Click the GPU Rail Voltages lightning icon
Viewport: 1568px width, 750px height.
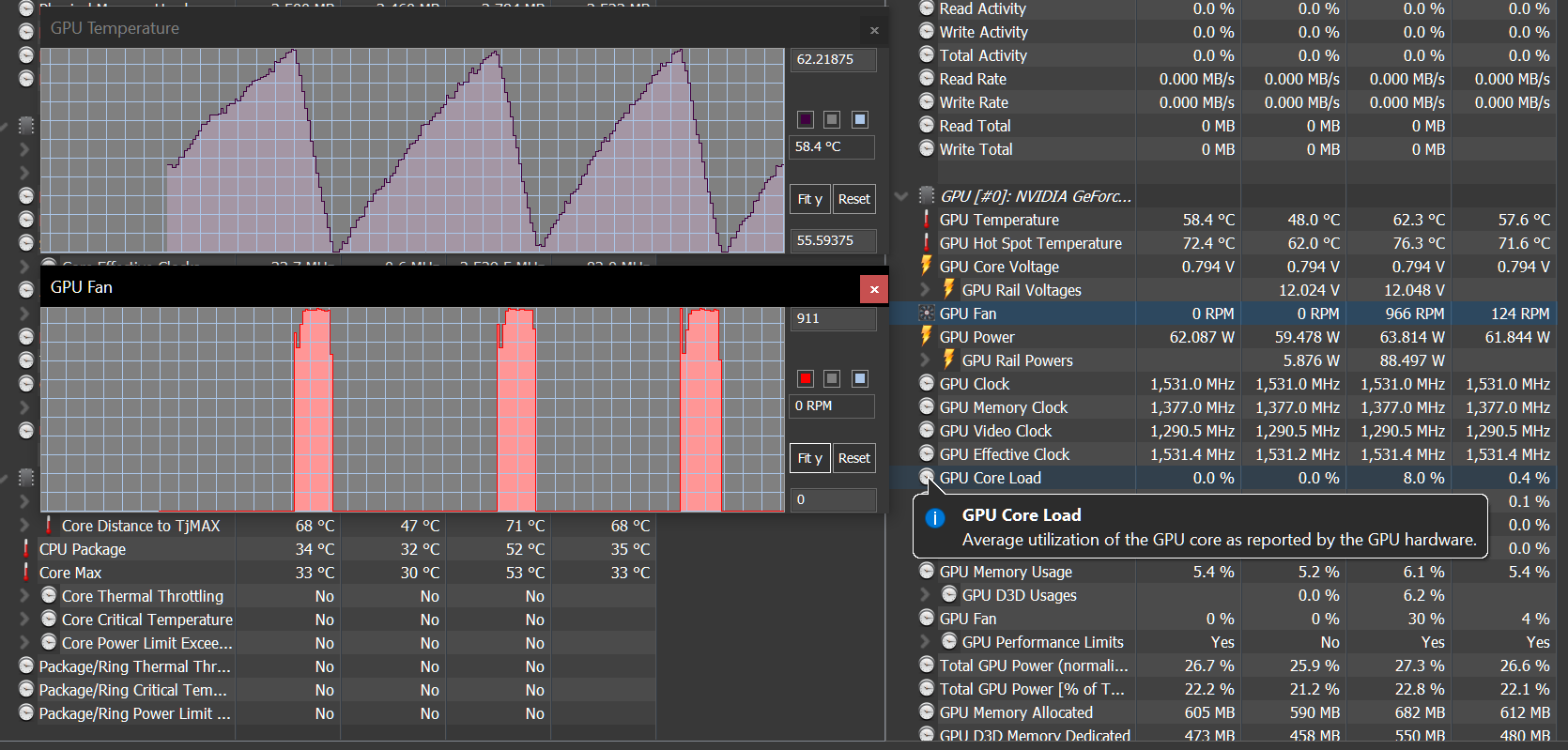(949, 289)
